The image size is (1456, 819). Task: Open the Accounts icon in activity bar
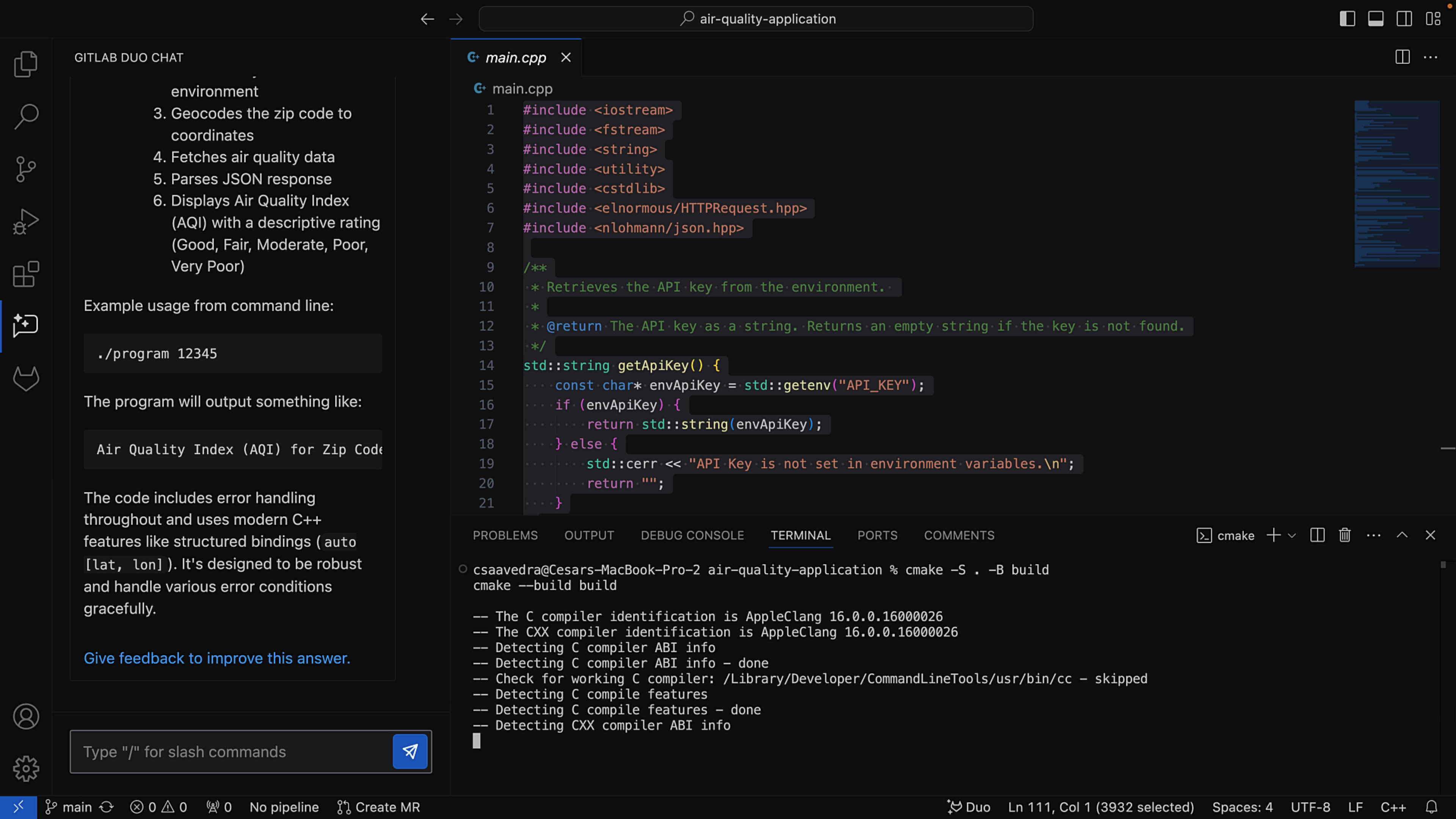(x=25, y=716)
